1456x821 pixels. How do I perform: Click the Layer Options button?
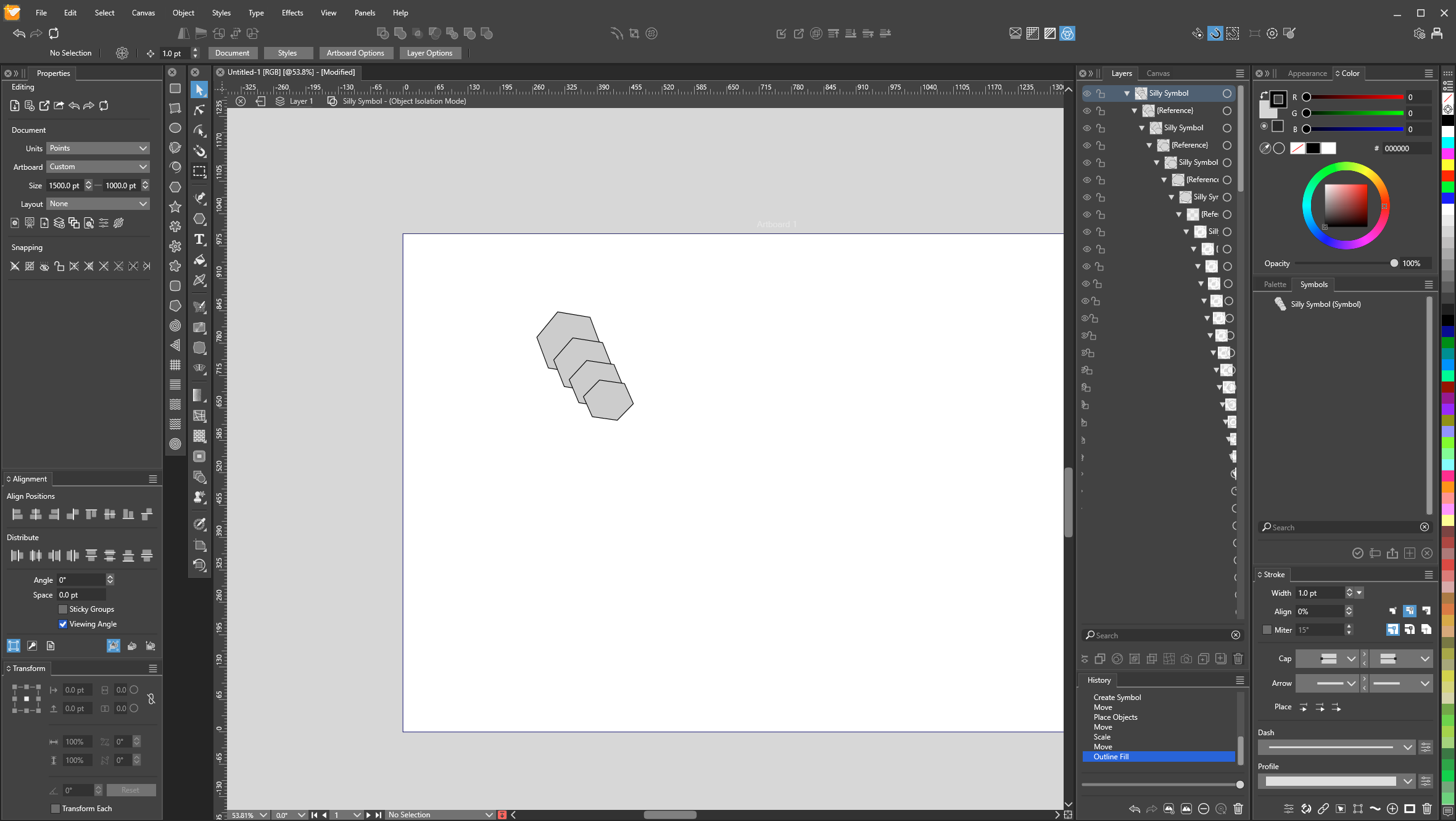(429, 53)
